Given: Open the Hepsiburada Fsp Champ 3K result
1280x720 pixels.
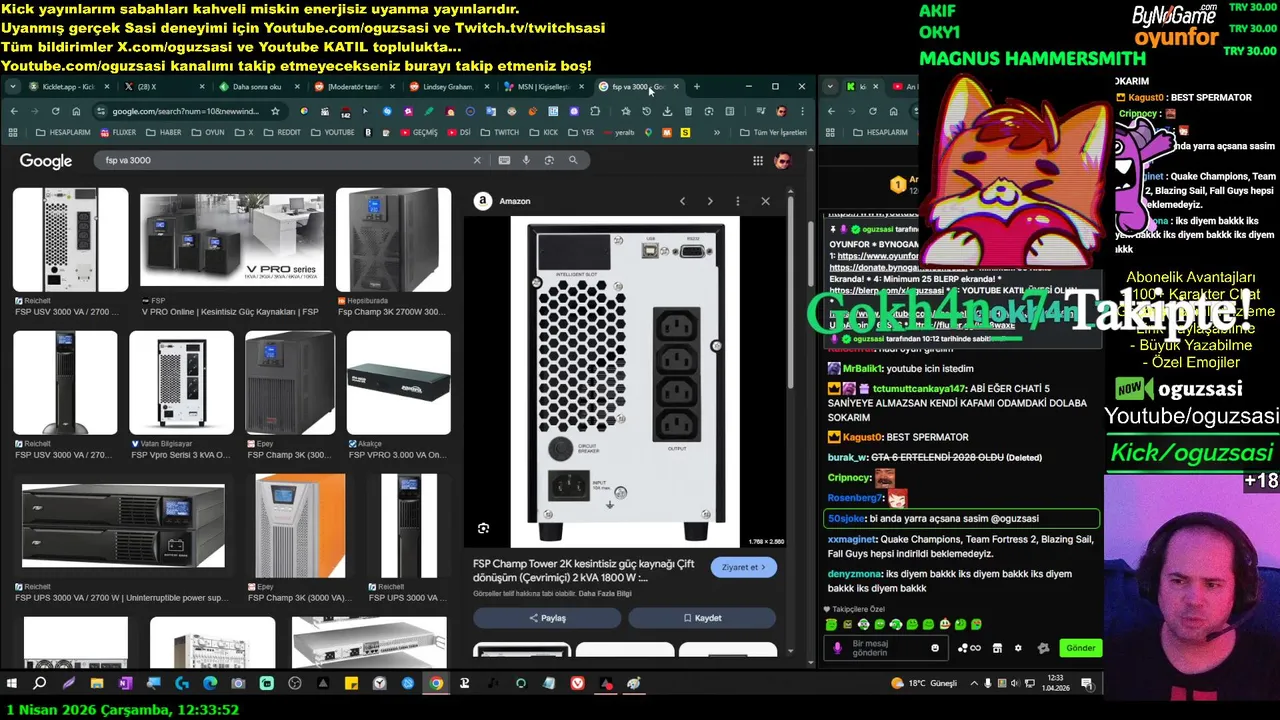Looking at the screenshot, I should [x=393, y=240].
